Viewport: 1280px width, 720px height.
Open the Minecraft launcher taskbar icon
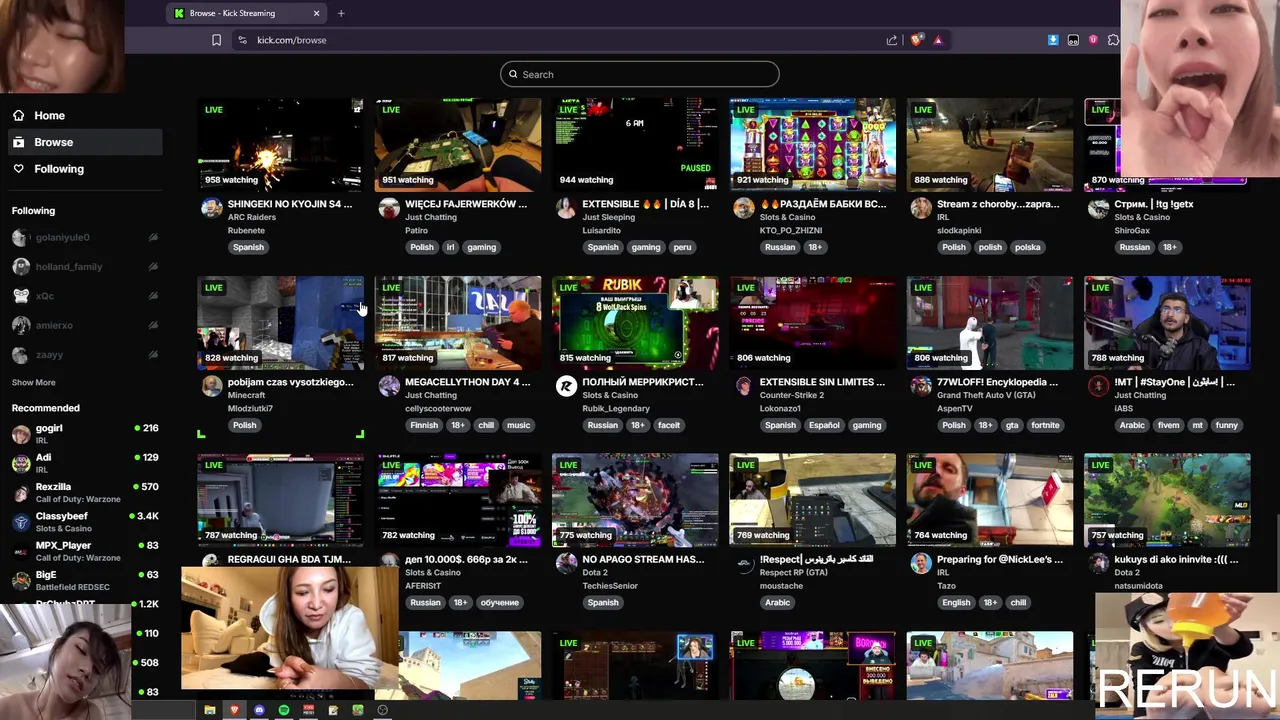click(357, 710)
